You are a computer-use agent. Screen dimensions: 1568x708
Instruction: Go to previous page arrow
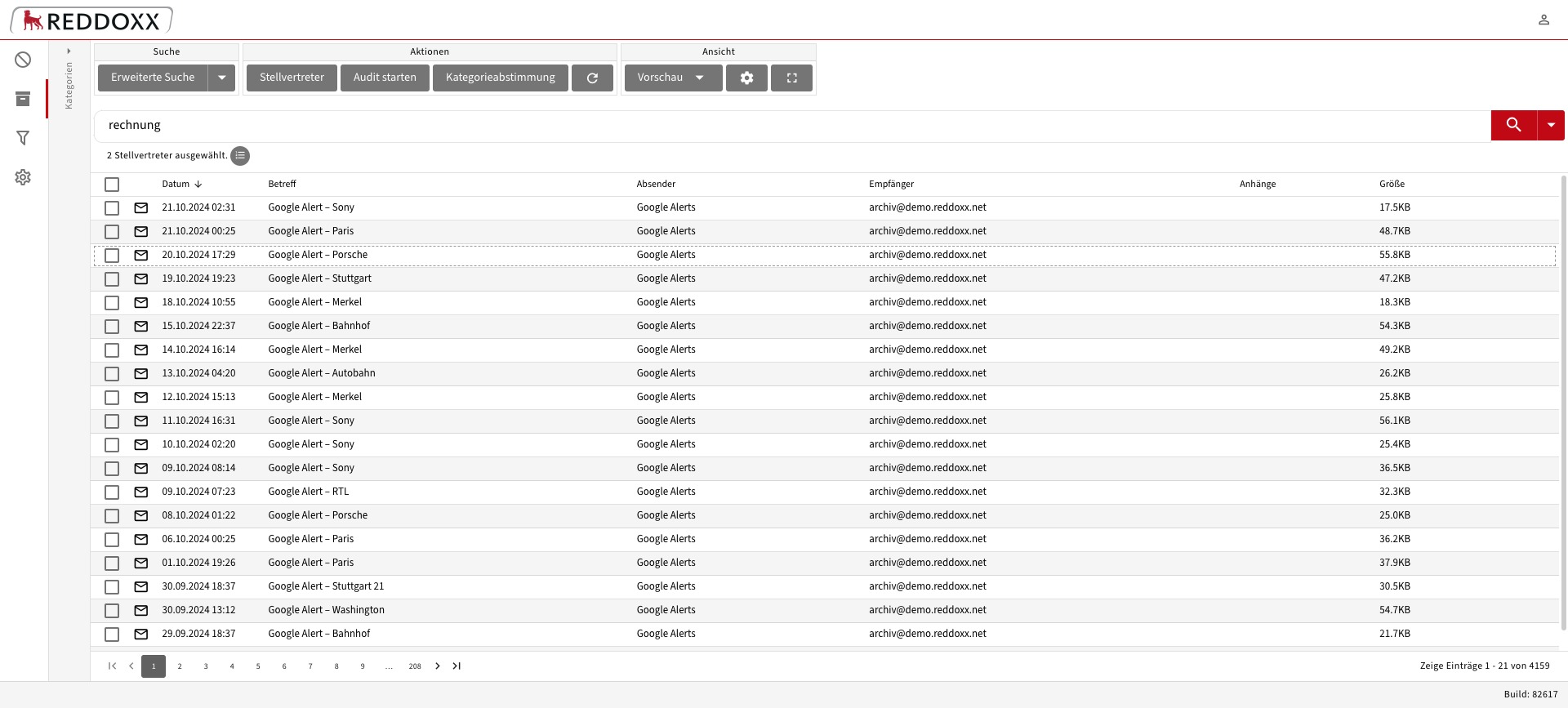pos(131,666)
